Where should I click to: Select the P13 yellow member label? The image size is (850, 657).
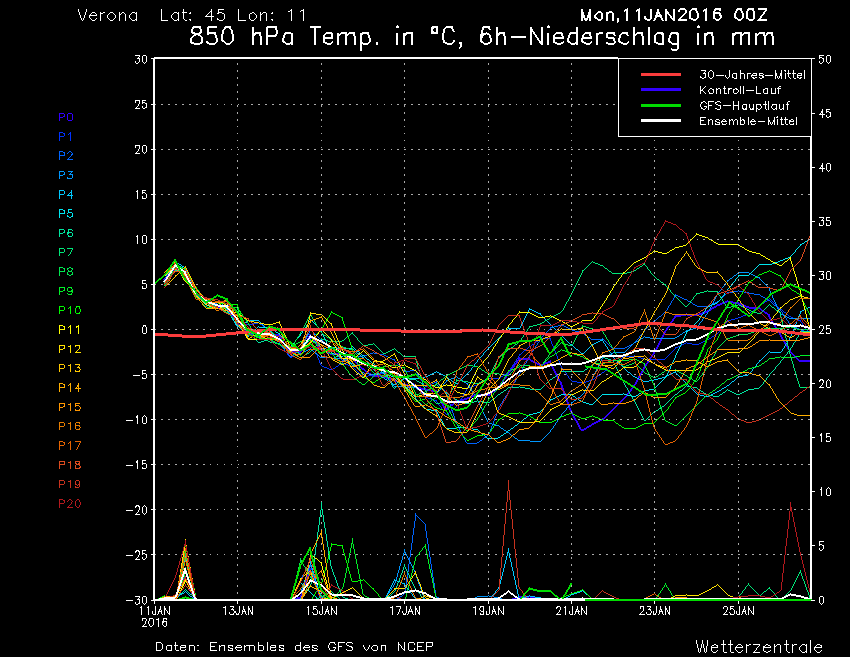pyautogui.click(x=69, y=368)
